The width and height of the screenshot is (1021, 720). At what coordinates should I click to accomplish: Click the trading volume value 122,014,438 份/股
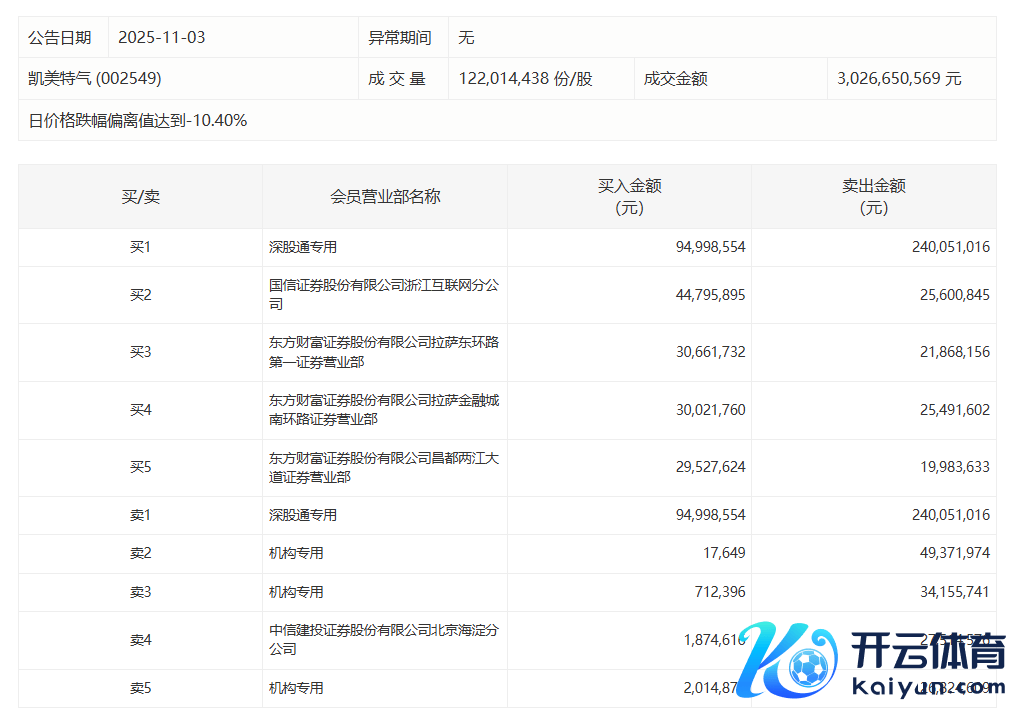[x=525, y=78]
